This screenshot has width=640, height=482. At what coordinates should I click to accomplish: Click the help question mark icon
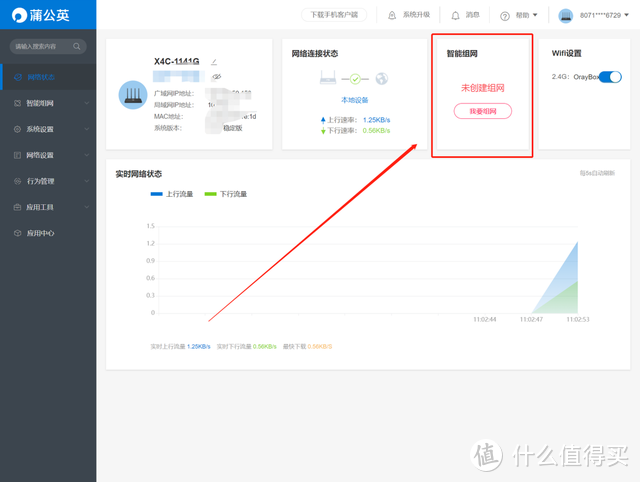(505, 16)
